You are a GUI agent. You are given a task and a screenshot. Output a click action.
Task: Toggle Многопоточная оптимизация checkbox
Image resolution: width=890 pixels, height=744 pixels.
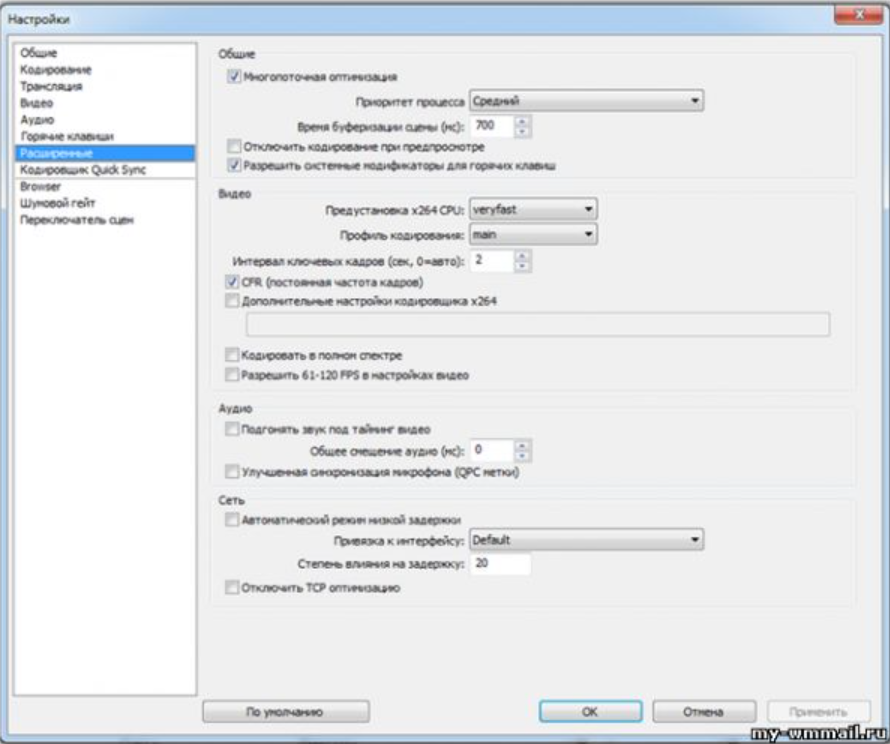tap(234, 77)
